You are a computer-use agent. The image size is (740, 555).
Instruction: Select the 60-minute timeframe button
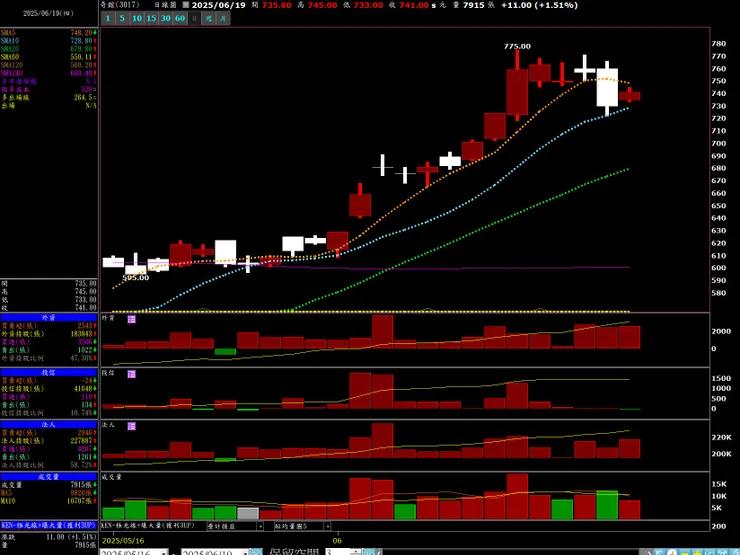click(x=180, y=18)
